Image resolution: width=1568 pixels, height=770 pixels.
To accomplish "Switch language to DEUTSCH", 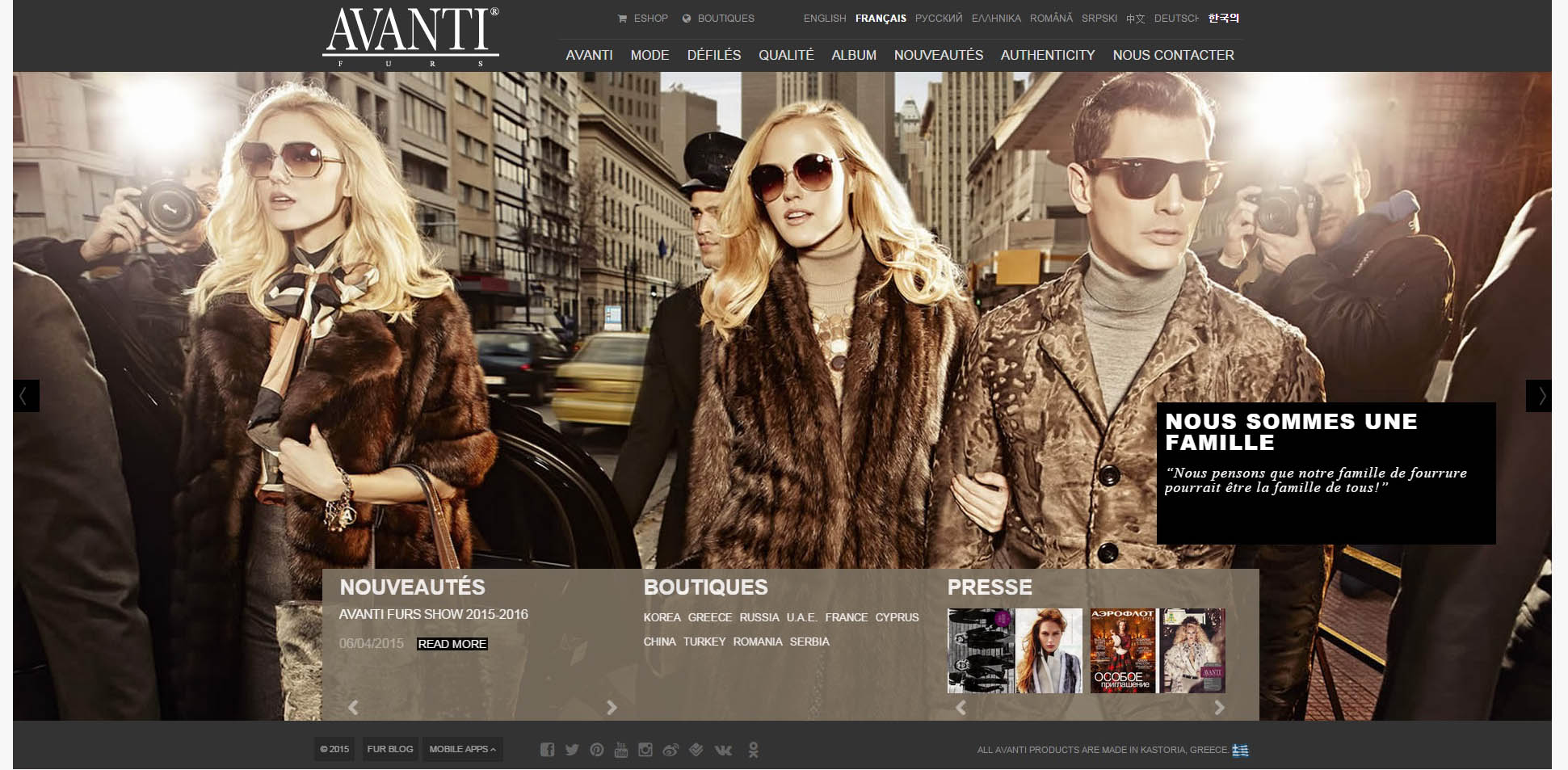I will pos(1176,18).
